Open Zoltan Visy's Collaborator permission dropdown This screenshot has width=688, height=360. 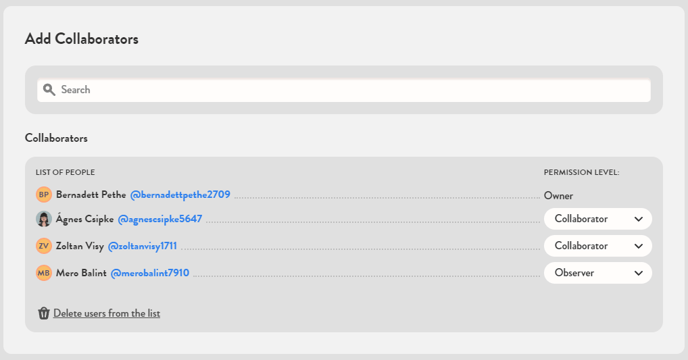598,246
